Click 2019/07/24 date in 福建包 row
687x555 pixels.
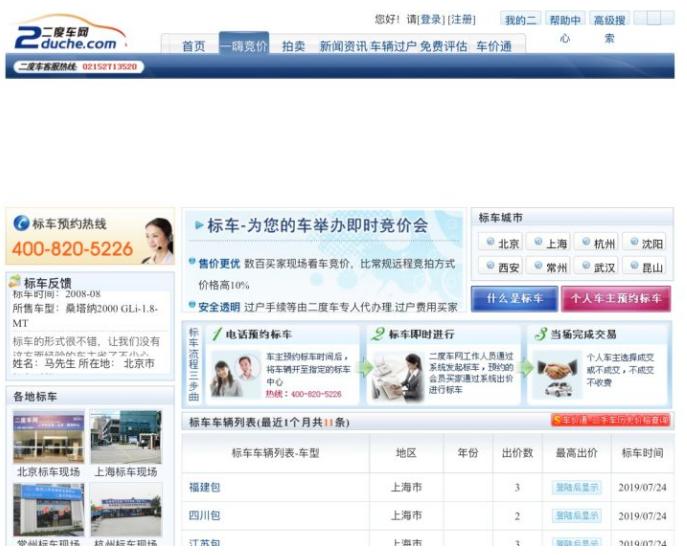click(x=642, y=487)
